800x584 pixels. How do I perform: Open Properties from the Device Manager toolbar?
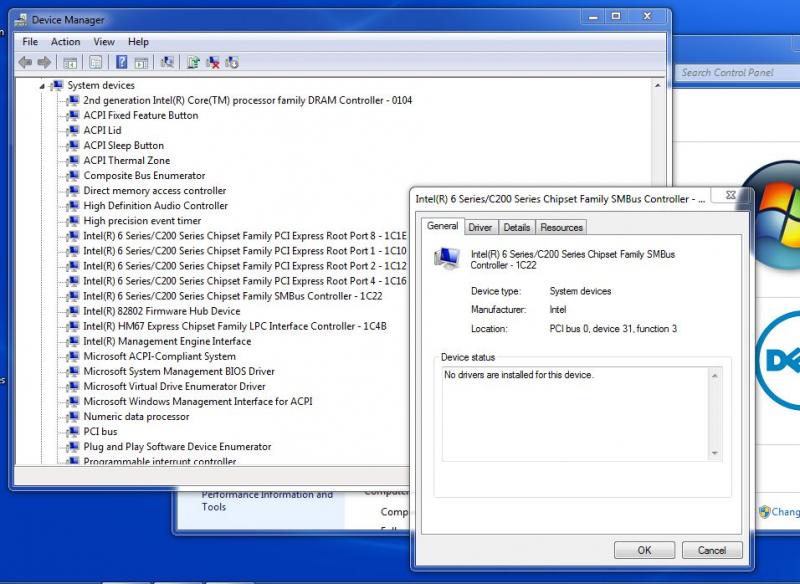click(x=95, y=62)
